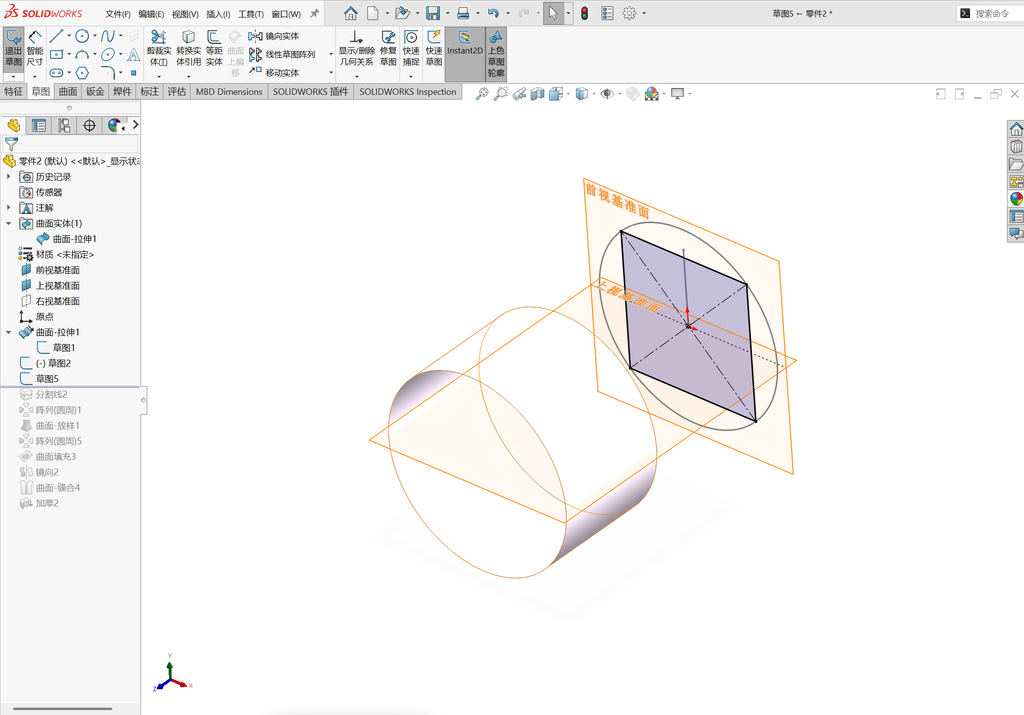Click the 线性草图阵列 button
The height and width of the screenshot is (715, 1024).
click(x=282, y=54)
